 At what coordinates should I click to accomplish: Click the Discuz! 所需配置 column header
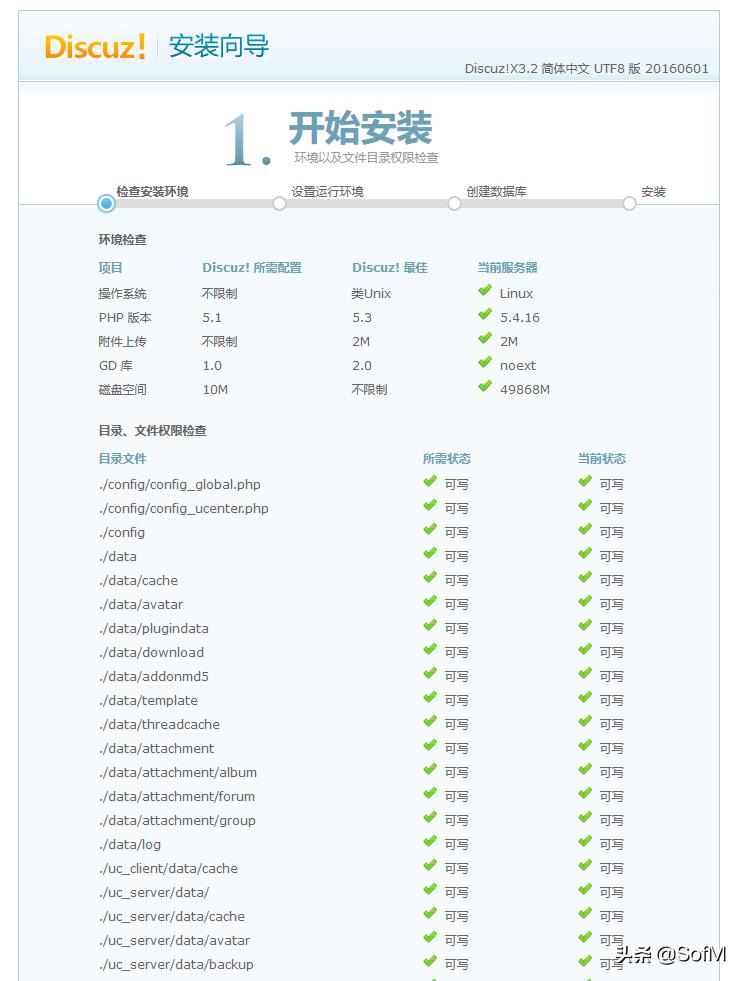pyautogui.click(x=252, y=268)
